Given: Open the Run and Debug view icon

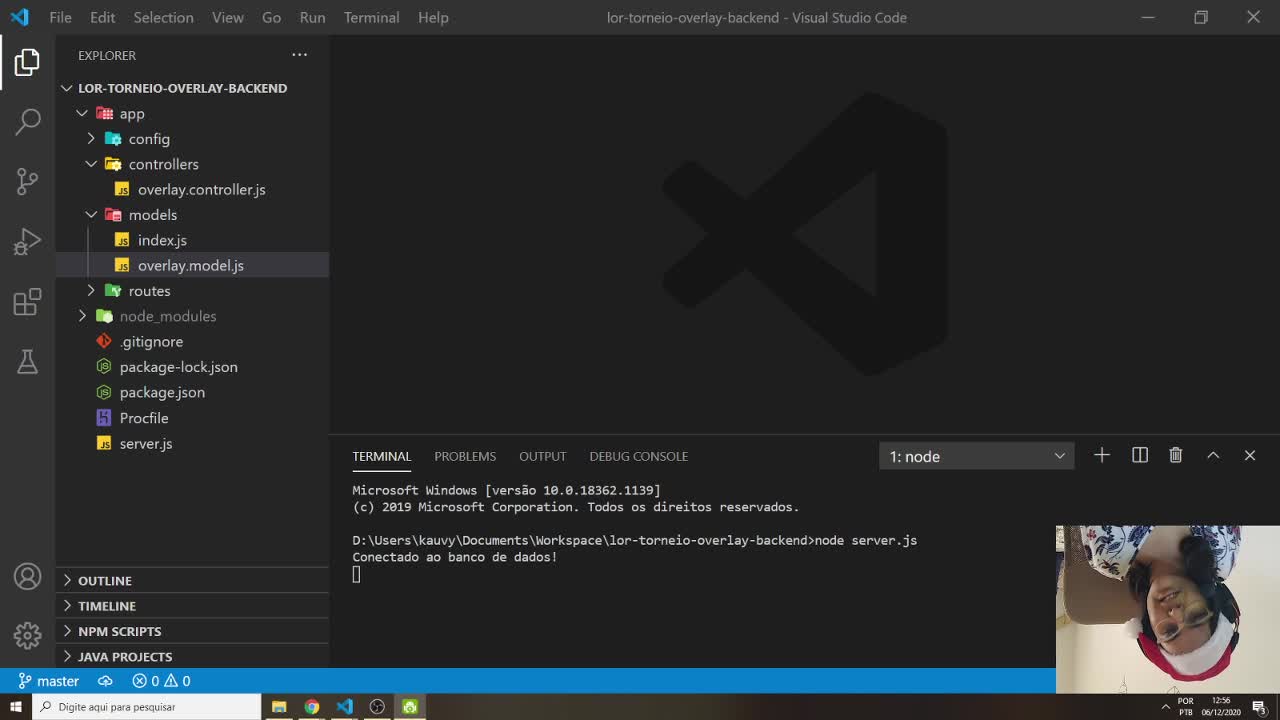Looking at the screenshot, I should coord(27,241).
